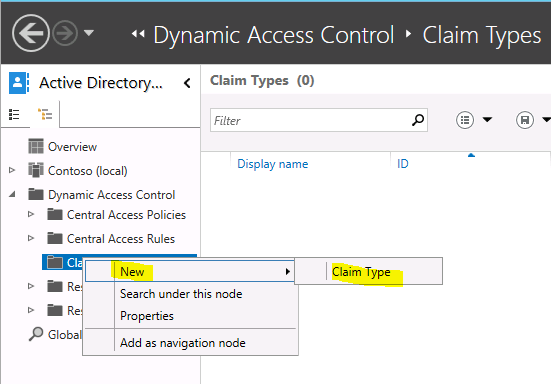Select Search under this node
The image size is (551, 384).
(181, 294)
